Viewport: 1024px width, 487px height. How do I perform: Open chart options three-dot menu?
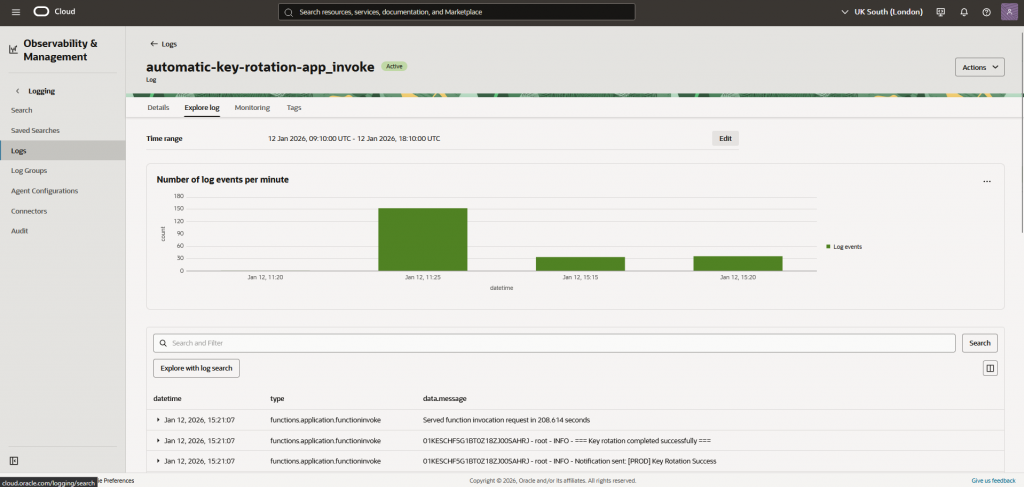[x=986, y=181]
